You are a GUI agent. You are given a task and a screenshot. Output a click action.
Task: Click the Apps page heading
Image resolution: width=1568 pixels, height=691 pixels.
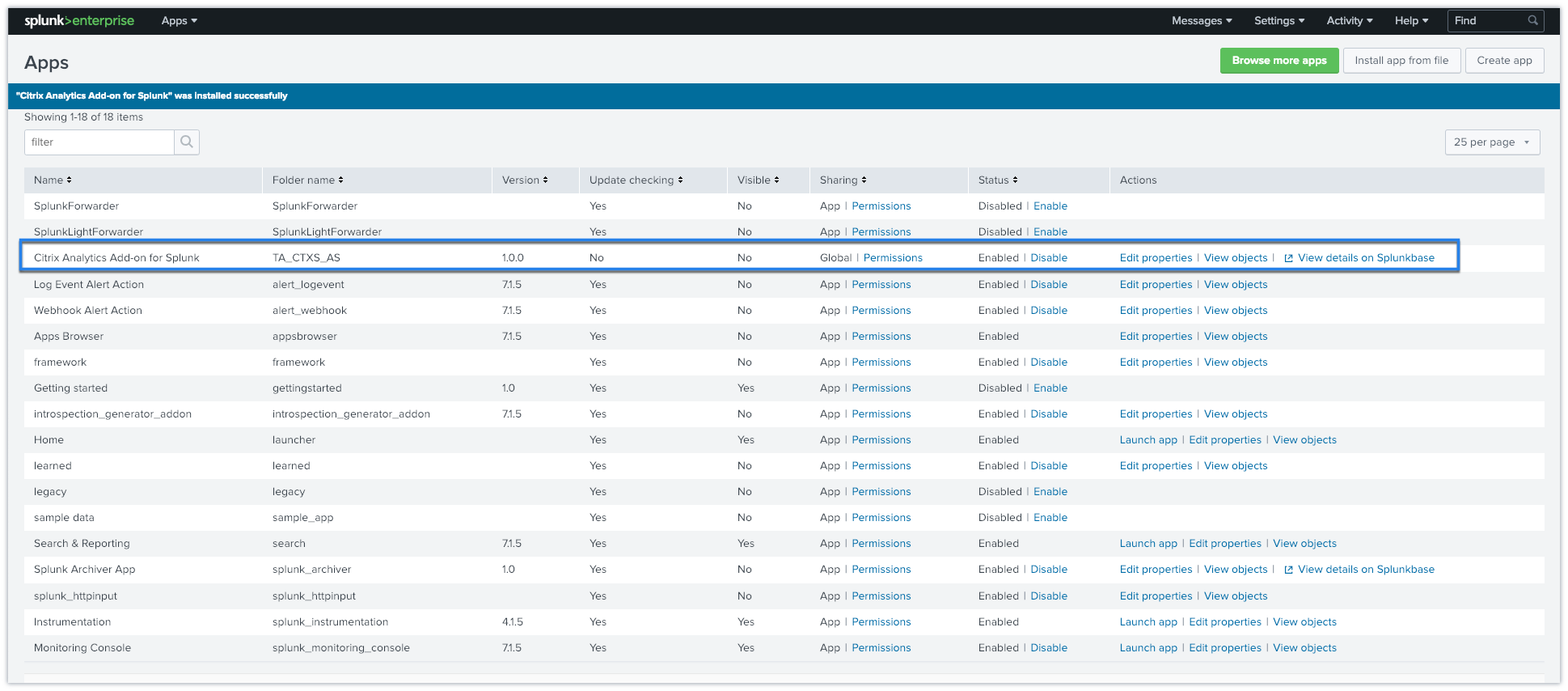tap(46, 62)
